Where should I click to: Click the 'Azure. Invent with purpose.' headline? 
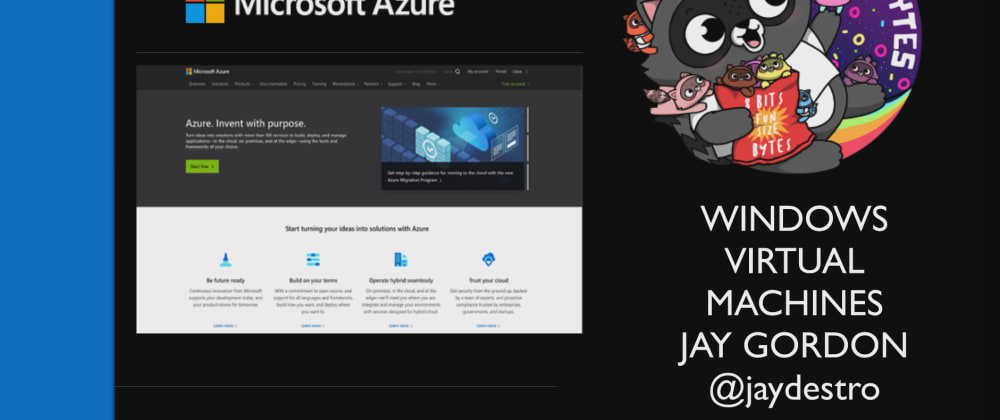[x=246, y=124]
